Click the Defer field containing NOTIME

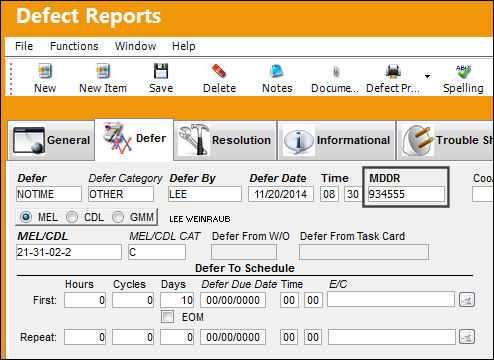49,194
